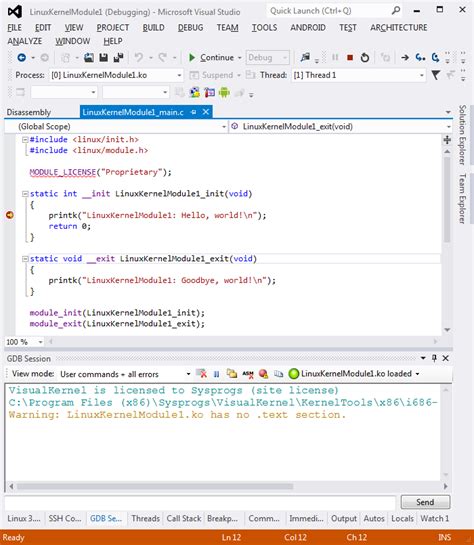The image size is (474, 545).
Task: Switch to the Threads tab
Action: click(x=145, y=518)
